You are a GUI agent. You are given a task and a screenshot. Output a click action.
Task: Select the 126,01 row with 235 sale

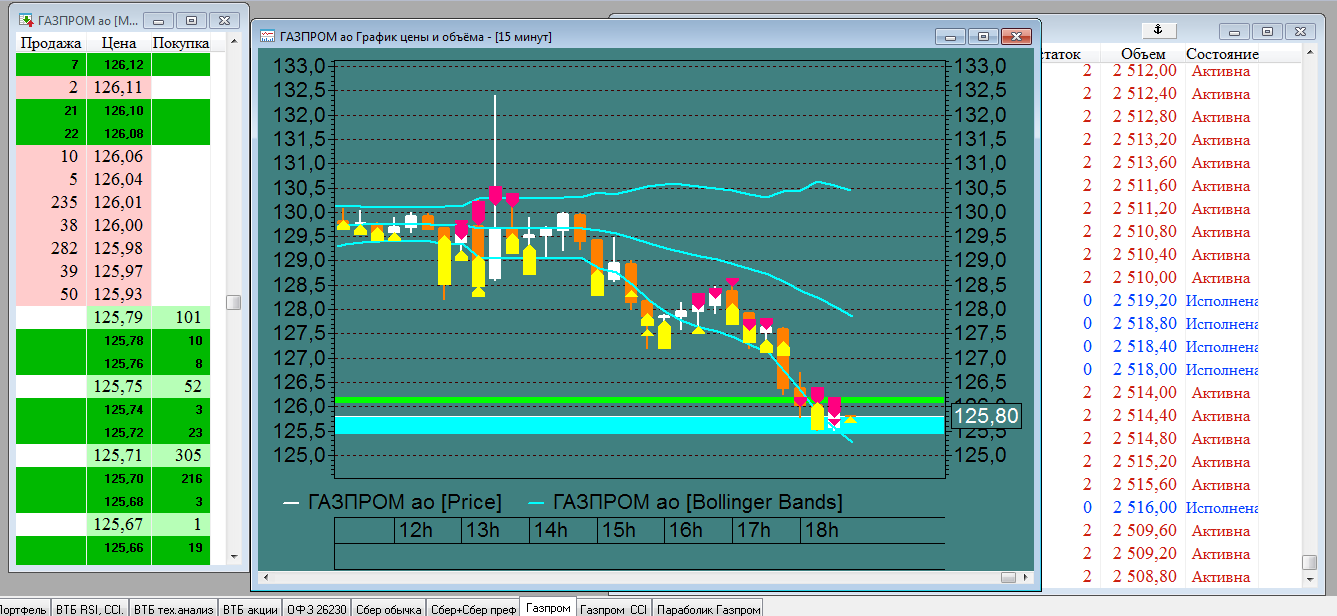pyautogui.click(x=113, y=202)
